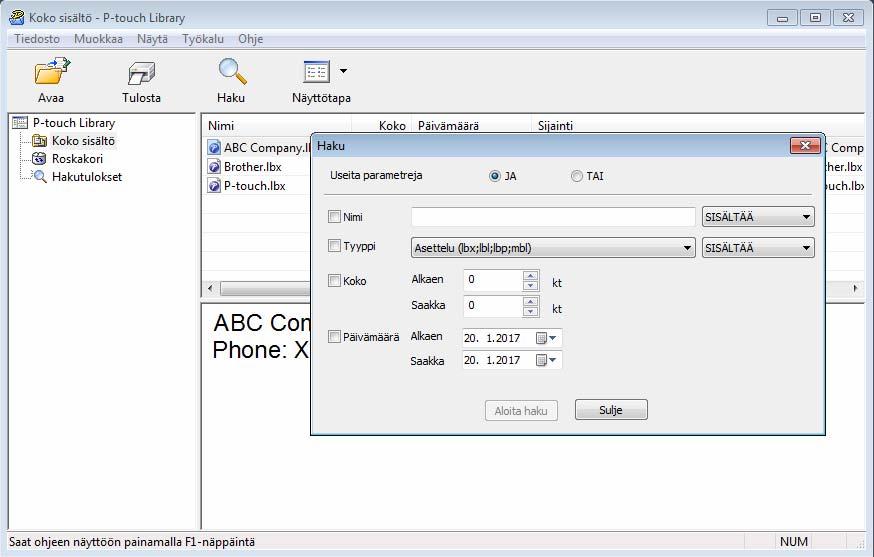Select P-touch Library root tree icon
This screenshot has height=557, width=874.
pos(20,123)
